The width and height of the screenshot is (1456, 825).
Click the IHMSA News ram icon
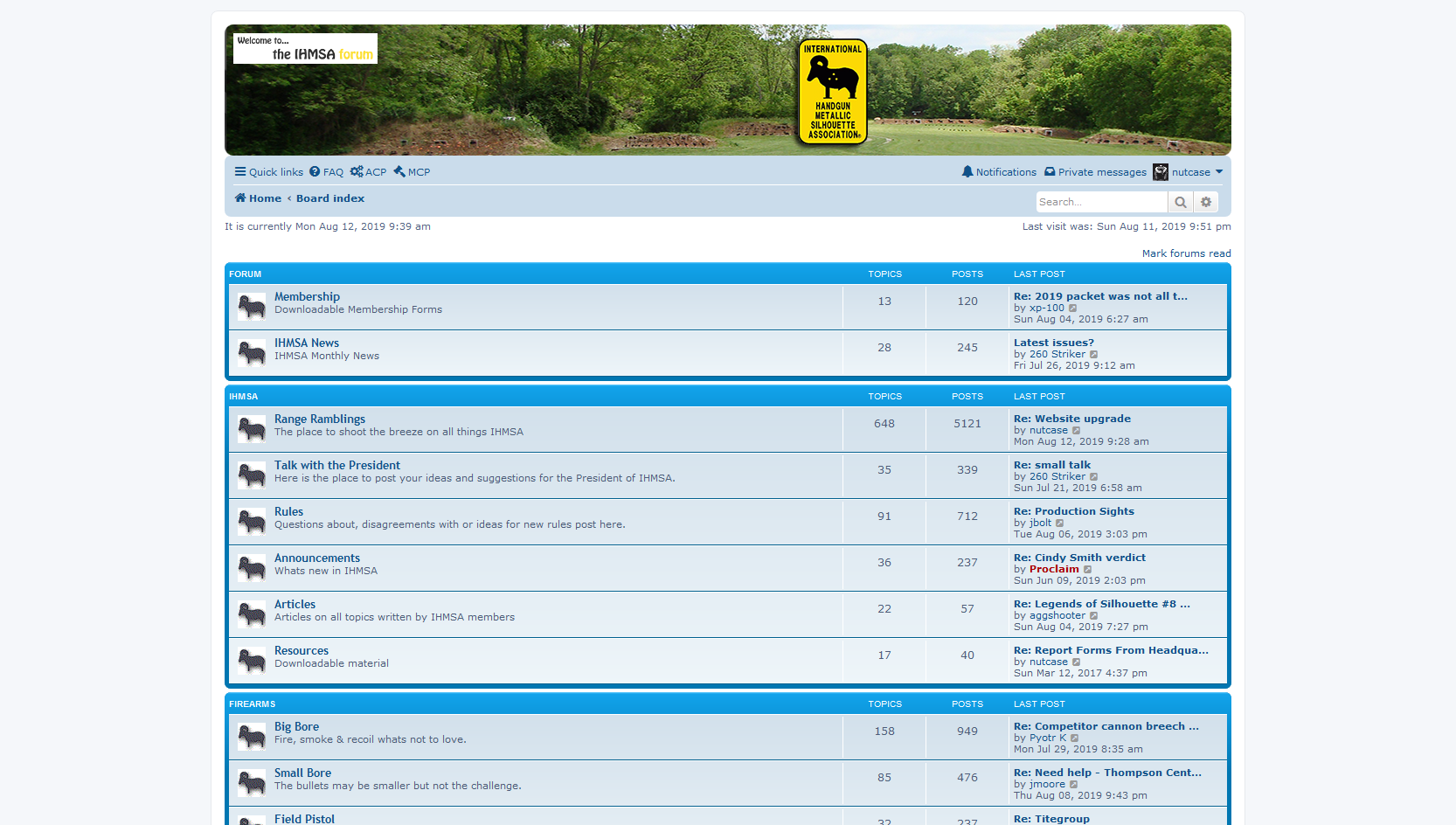[x=252, y=353]
